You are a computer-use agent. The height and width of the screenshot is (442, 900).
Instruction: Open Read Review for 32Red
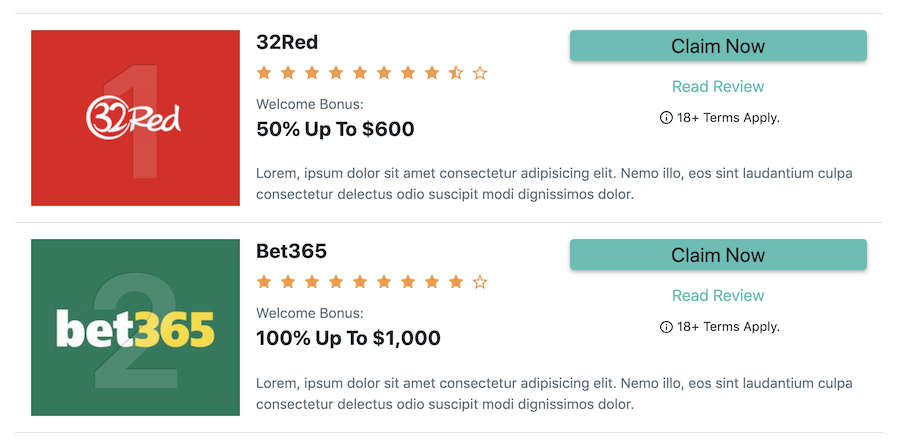pos(718,87)
